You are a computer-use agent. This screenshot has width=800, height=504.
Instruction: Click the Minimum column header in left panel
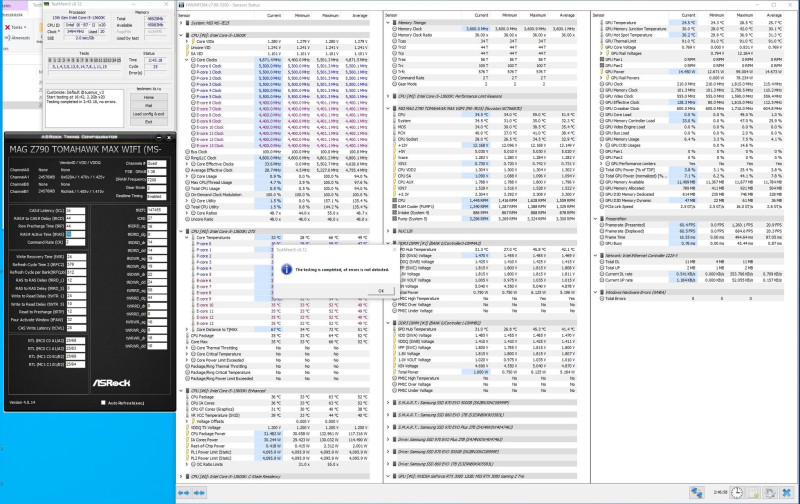click(302, 16)
